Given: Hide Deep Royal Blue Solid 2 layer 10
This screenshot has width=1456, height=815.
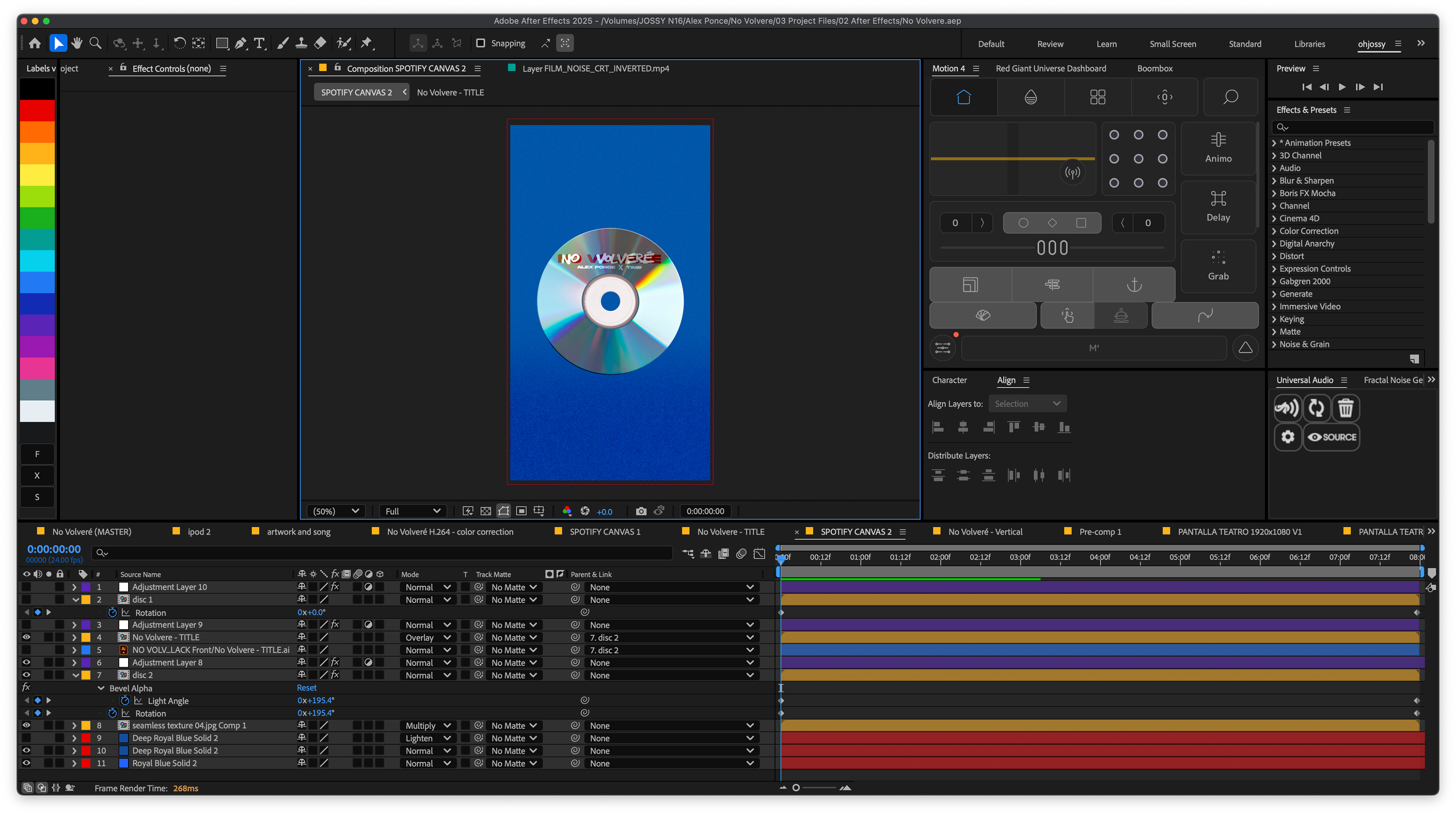Looking at the screenshot, I should [26, 751].
